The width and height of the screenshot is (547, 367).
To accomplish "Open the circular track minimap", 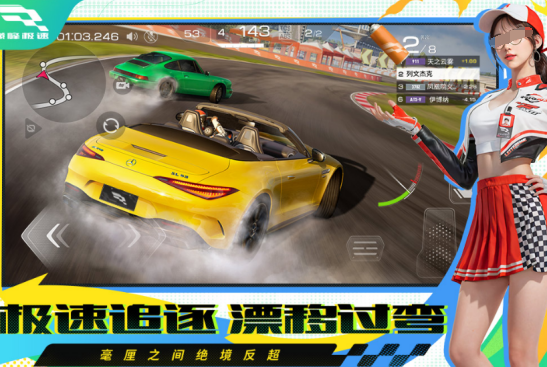I will (64, 83).
